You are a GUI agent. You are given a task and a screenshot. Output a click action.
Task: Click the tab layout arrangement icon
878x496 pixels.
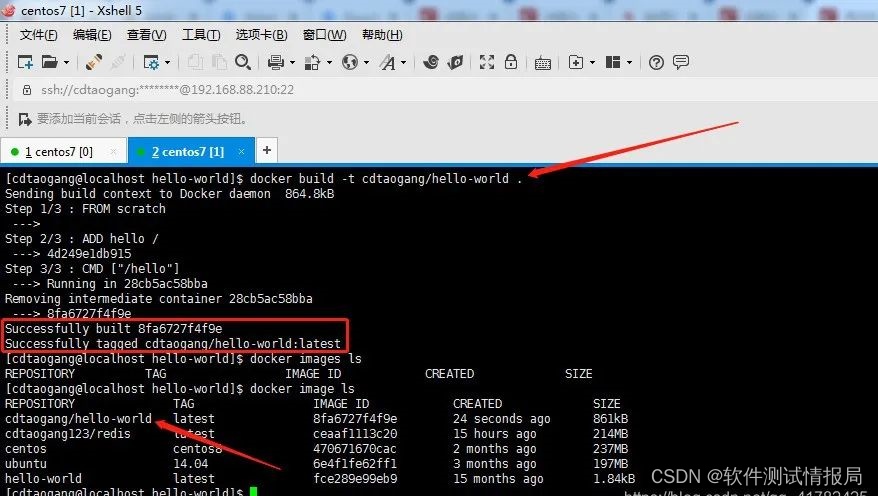613,62
